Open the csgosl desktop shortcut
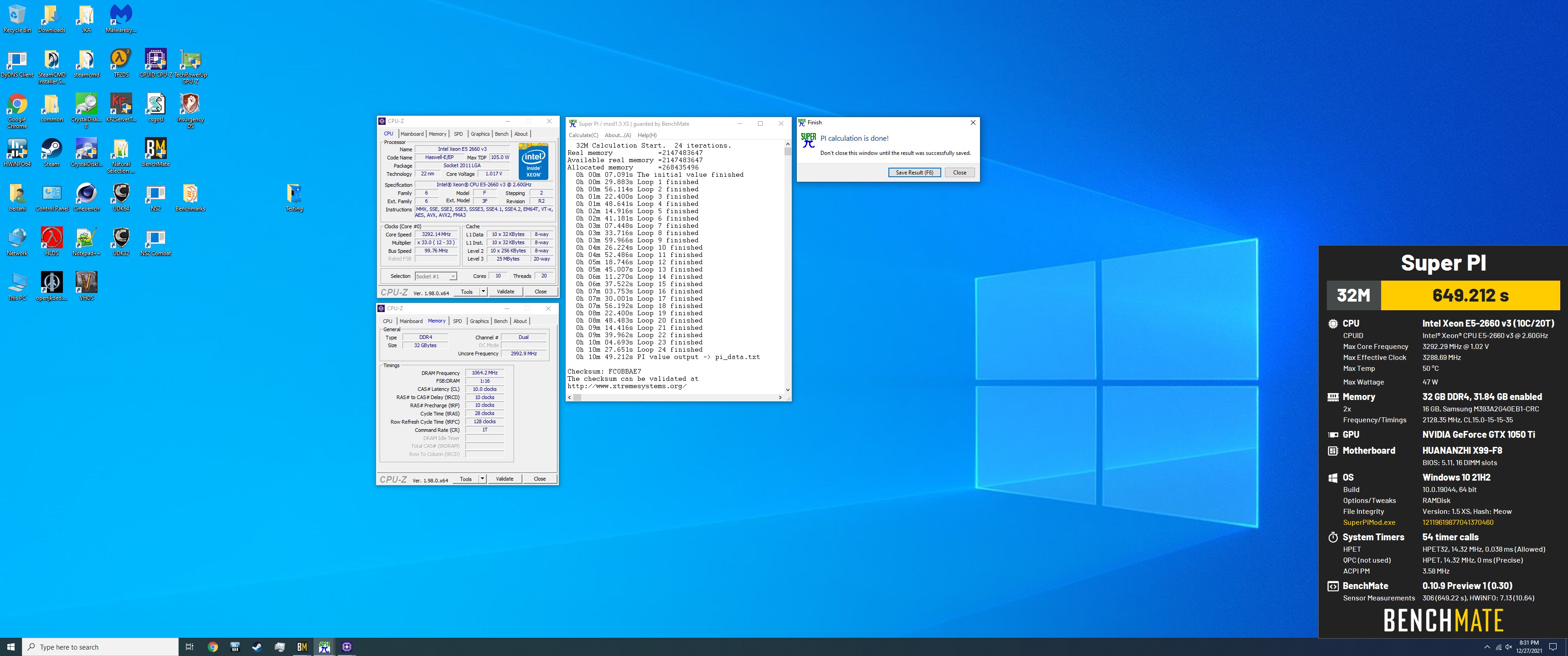This screenshot has width=1568, height=656. [x=156, y=108]
